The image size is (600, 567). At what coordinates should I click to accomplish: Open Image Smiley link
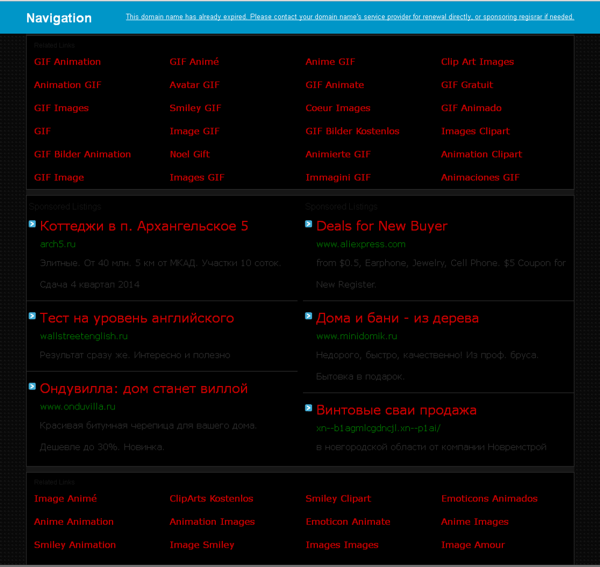click(202, 545)
